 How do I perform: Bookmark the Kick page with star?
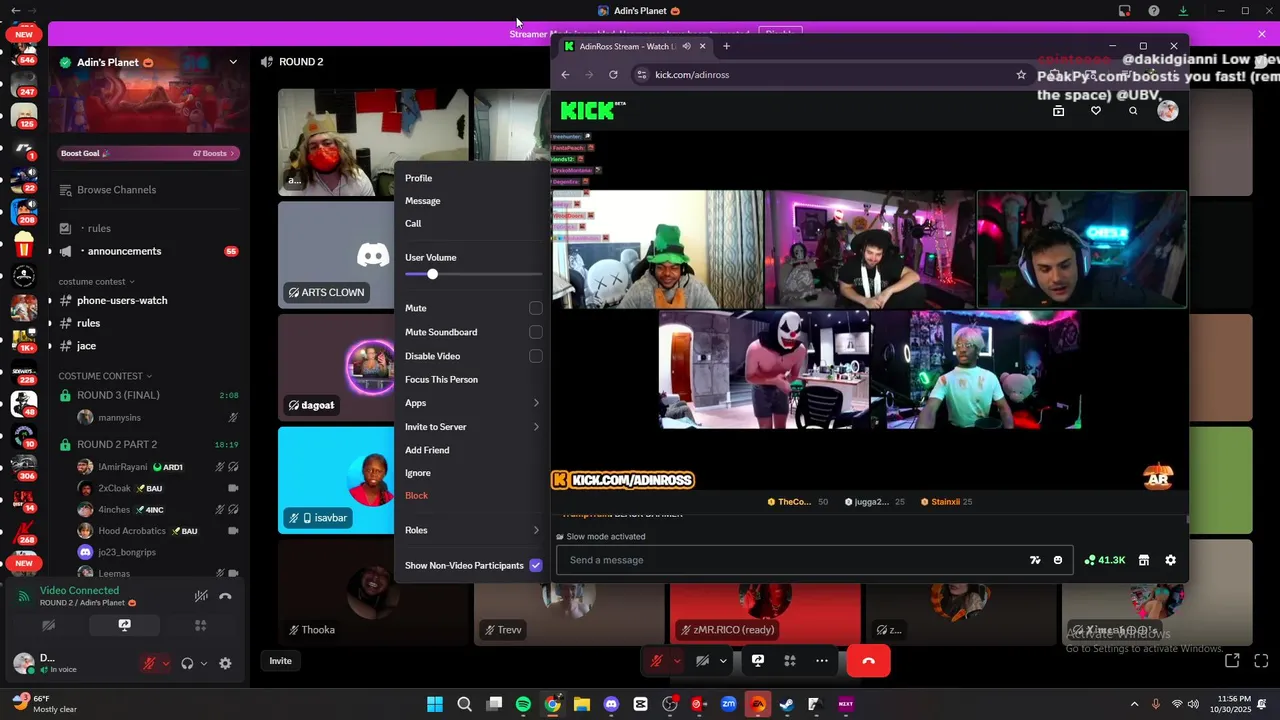1021,74
